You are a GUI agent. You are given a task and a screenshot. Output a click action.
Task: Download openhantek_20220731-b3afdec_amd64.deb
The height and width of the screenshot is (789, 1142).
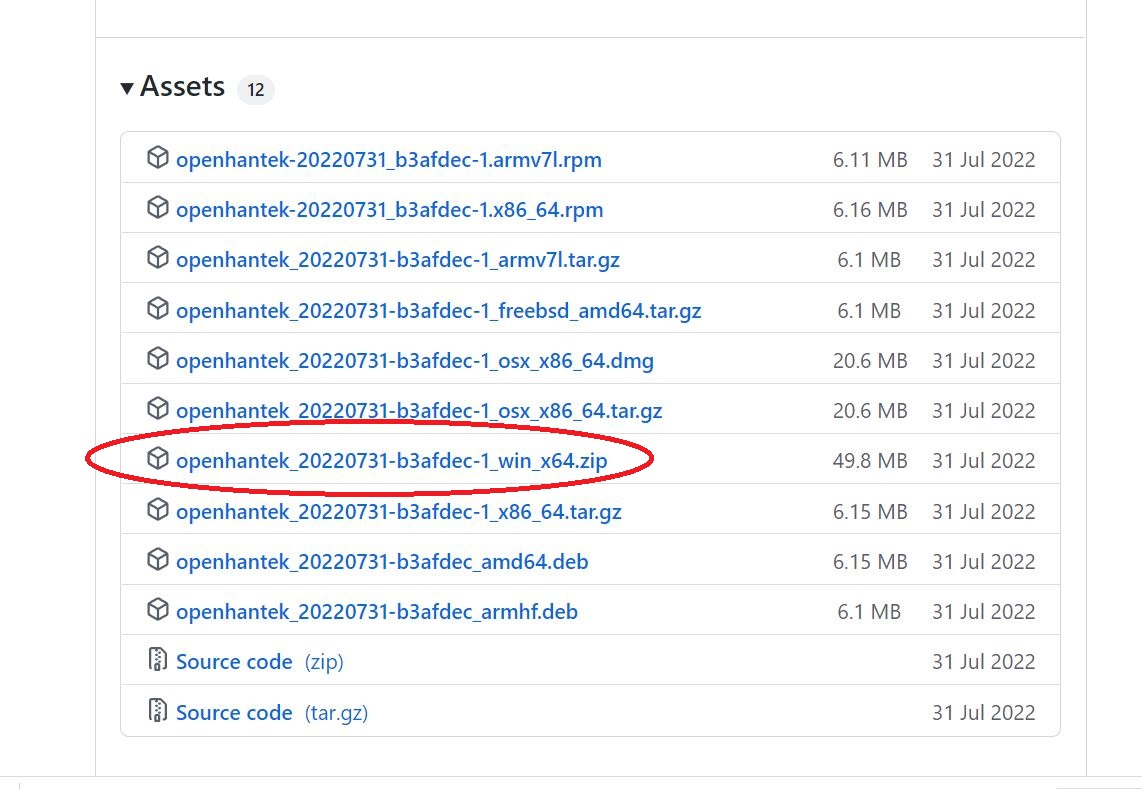382,562
